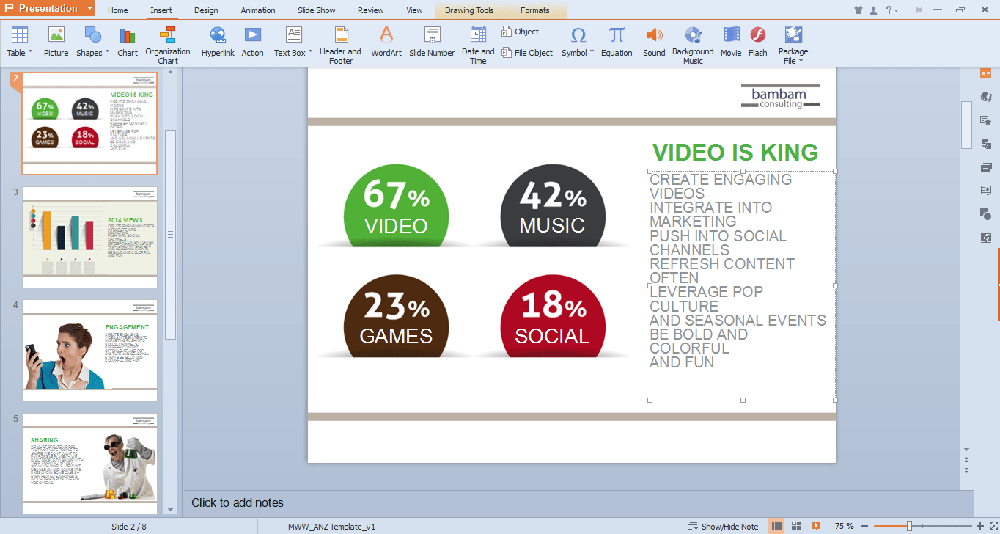Click the File Object button
The height and width of the screenshot is (534, 1000).
pos(527,53)
